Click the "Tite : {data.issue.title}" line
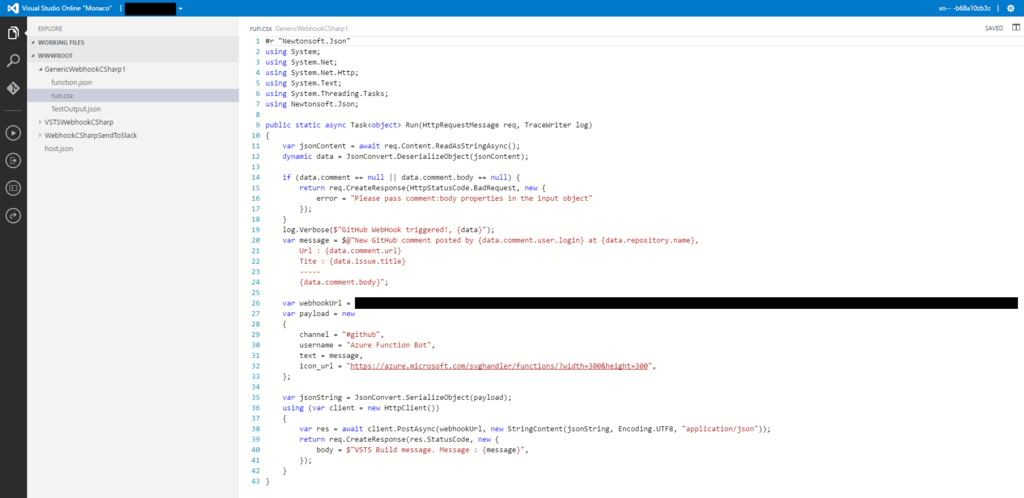Screen dimensions: 1024x498 click(353, 261)
